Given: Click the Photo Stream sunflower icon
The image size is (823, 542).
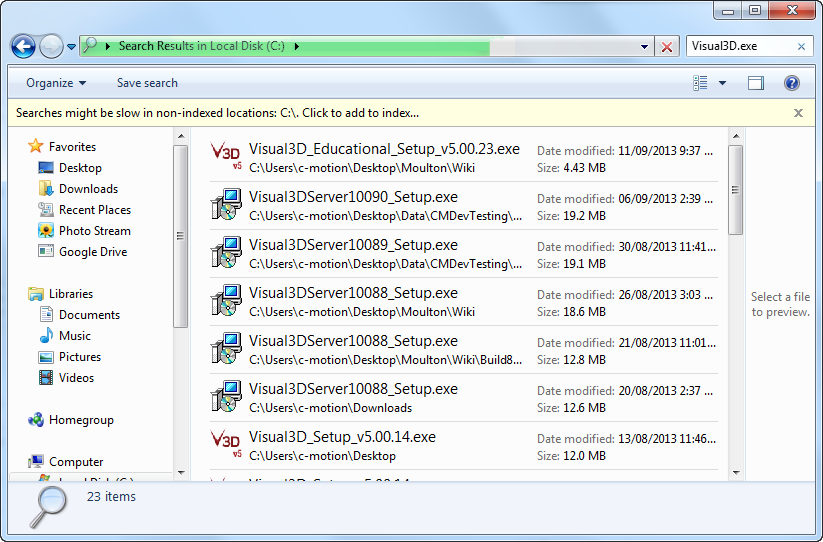Looking at the screenshot, I should pos(46,230).
